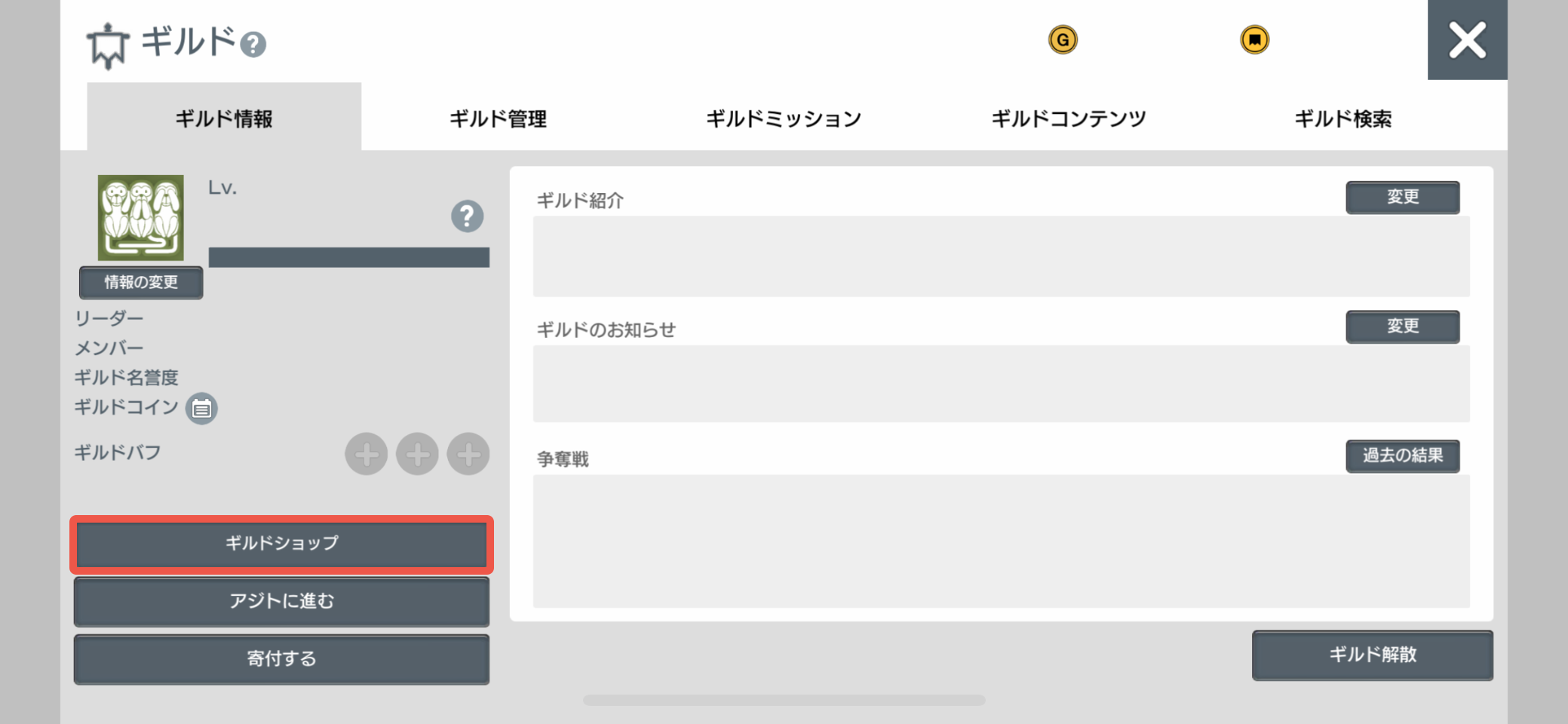Viewport: 1568px width, 724px height.
Task: Click the horizontal scrollbar at bottom
Action: (784, 700)
